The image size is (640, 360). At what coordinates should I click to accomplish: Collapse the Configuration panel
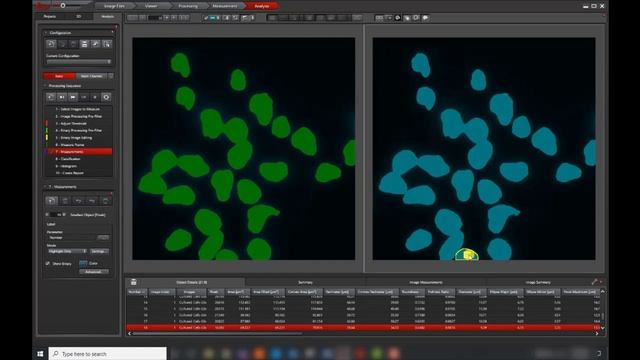click(45, 33)
